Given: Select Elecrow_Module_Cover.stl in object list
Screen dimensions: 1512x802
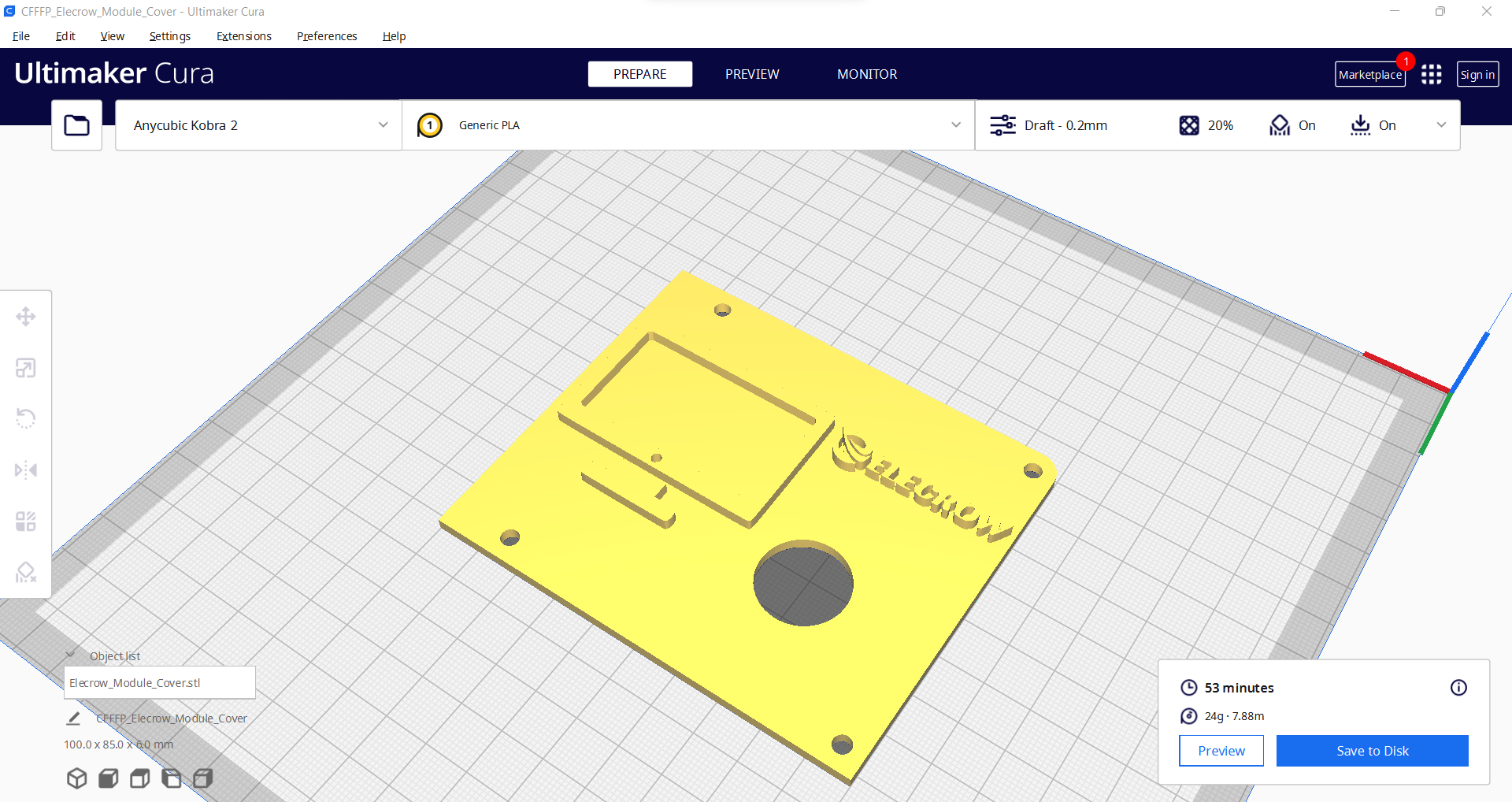Looking at the screenshot, I should (x=160, y=683).
